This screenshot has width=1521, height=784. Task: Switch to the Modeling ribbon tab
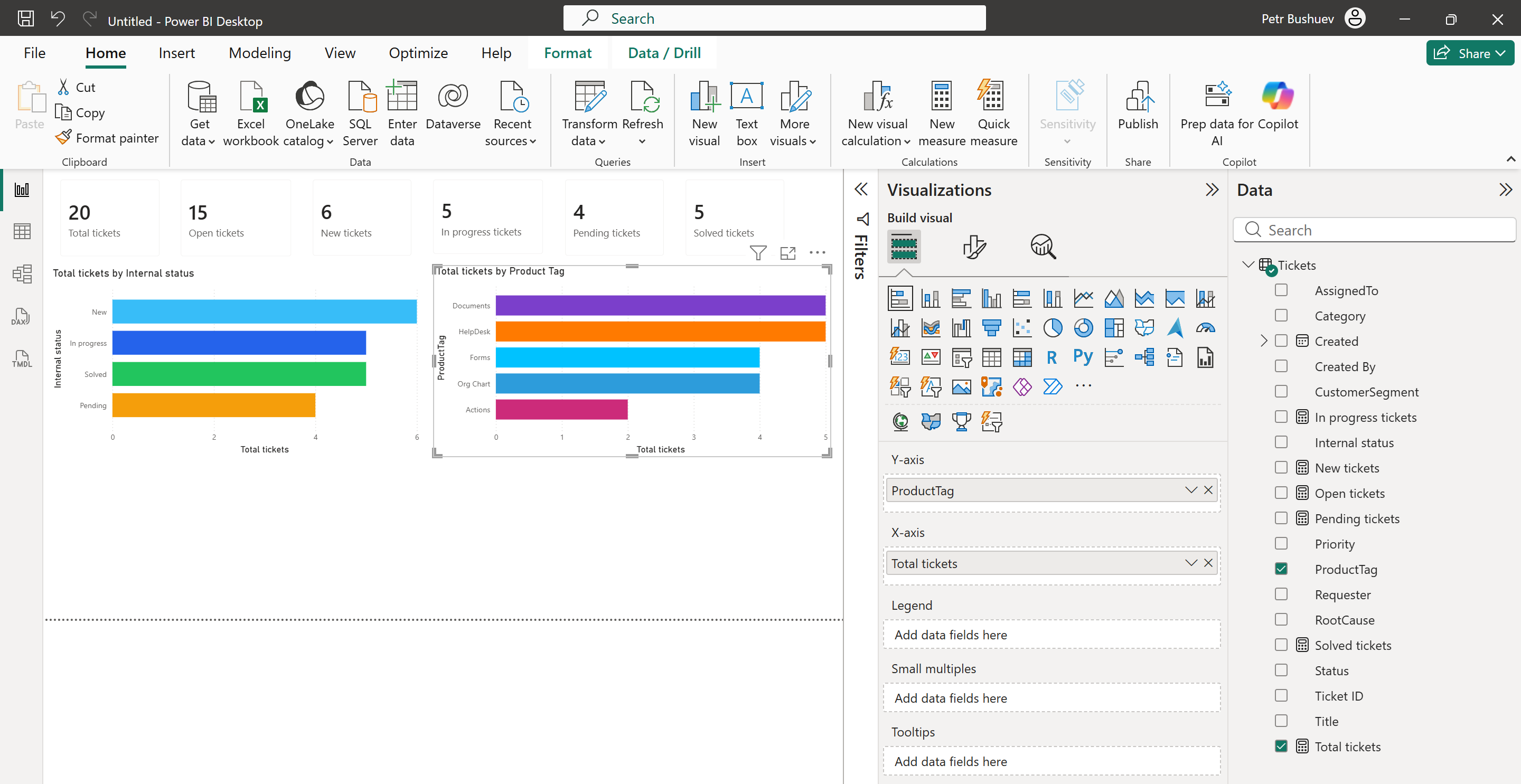pyautogui.click(x=260, y=53)
